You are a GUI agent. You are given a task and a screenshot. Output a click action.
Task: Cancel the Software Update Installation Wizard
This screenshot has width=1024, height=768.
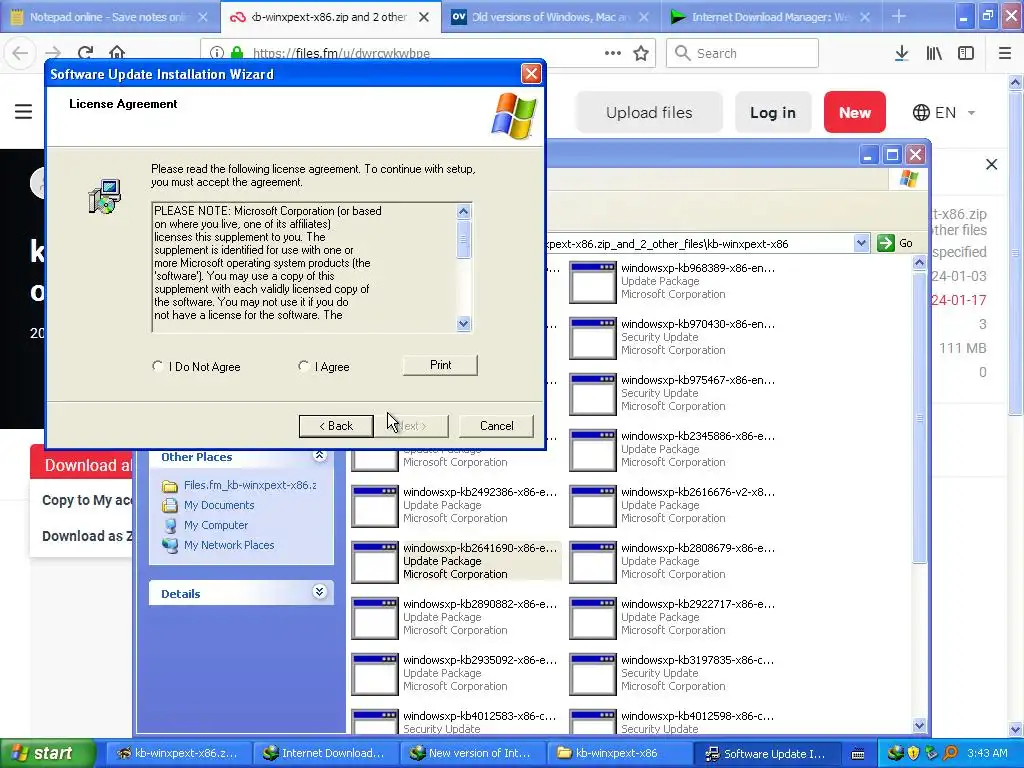(496, 426)
